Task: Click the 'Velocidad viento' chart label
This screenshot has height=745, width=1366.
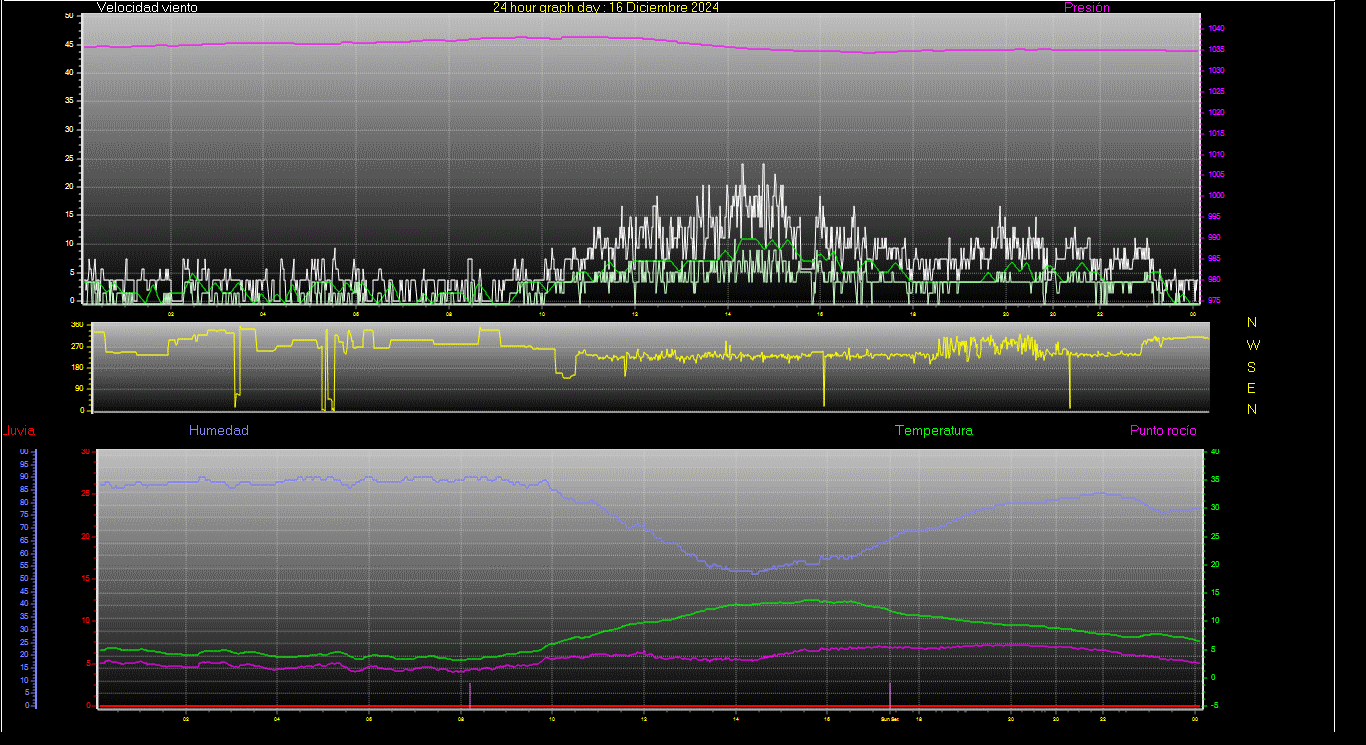Action: click(147, 7)
